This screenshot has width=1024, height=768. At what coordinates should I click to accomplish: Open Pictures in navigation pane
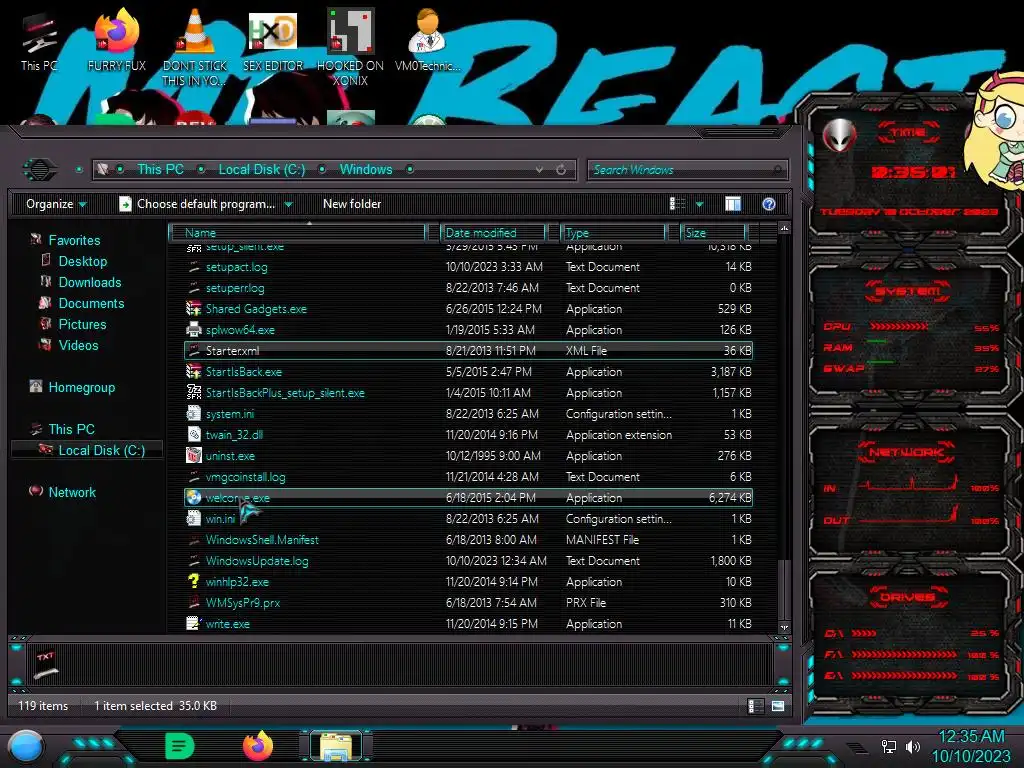click(82, 325)
